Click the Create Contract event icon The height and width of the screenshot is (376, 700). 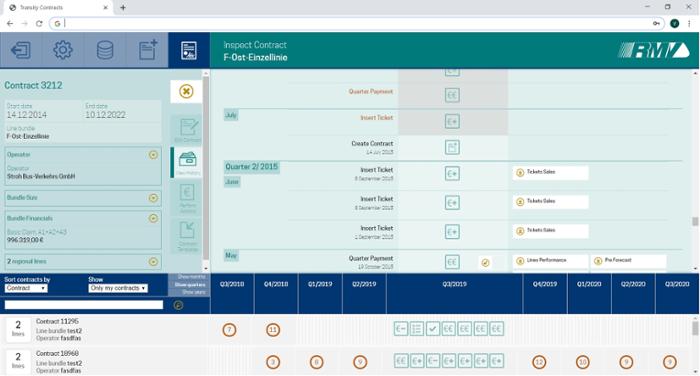click(452, 147)
